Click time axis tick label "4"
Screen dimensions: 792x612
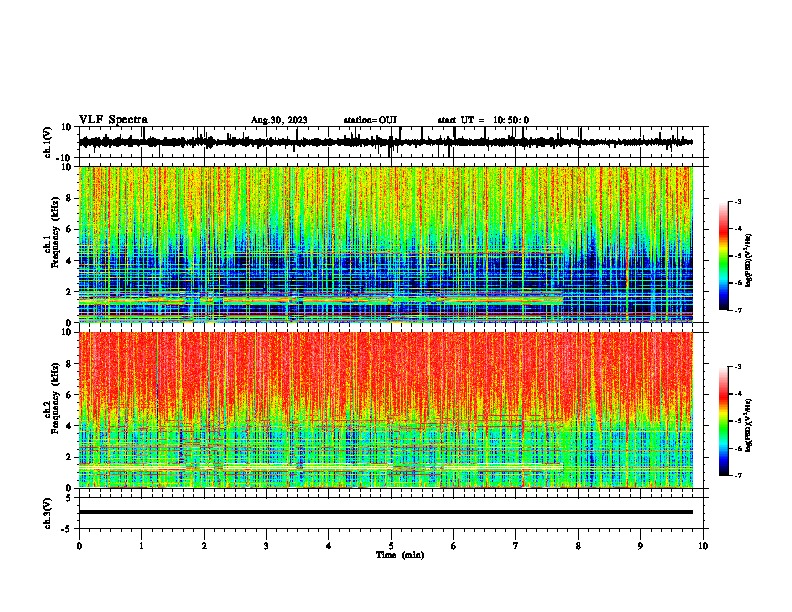[x=329, y=546]
